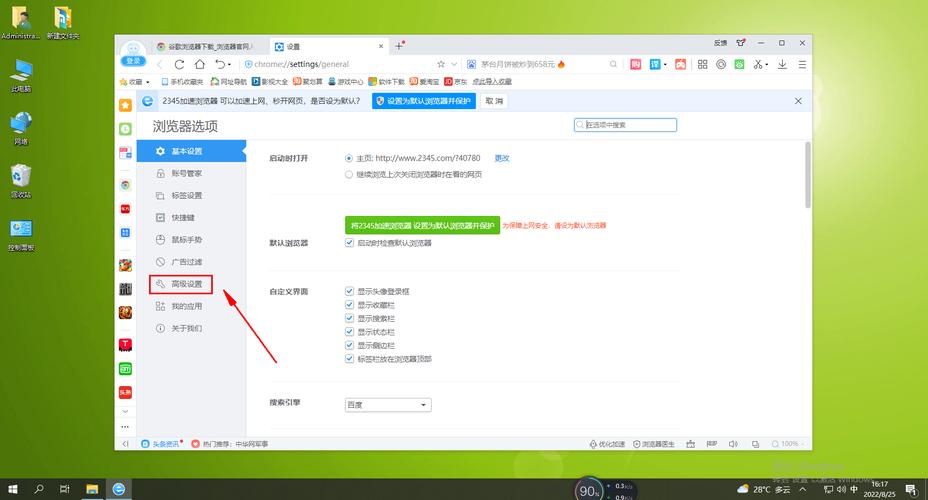Open the red shopping icon in toolbar
This screenshot has height=500, width=928.
point(636,64)
